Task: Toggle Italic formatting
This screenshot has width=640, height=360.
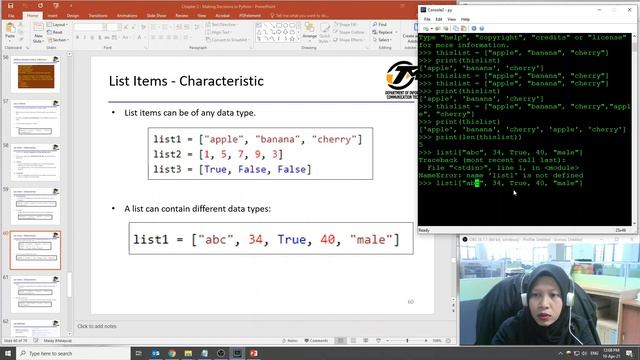Action: click(85, 37)
